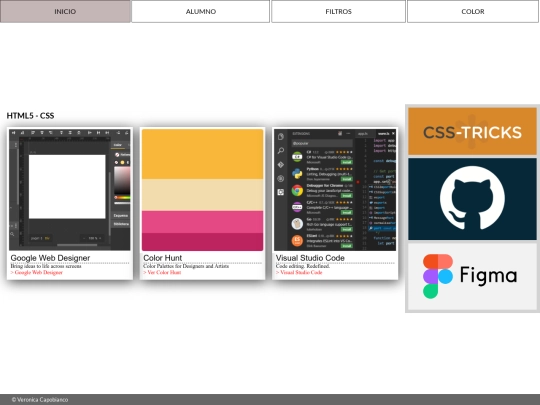
Task: Select the cream band in Color Hunt palette
Action: (202, 195)
